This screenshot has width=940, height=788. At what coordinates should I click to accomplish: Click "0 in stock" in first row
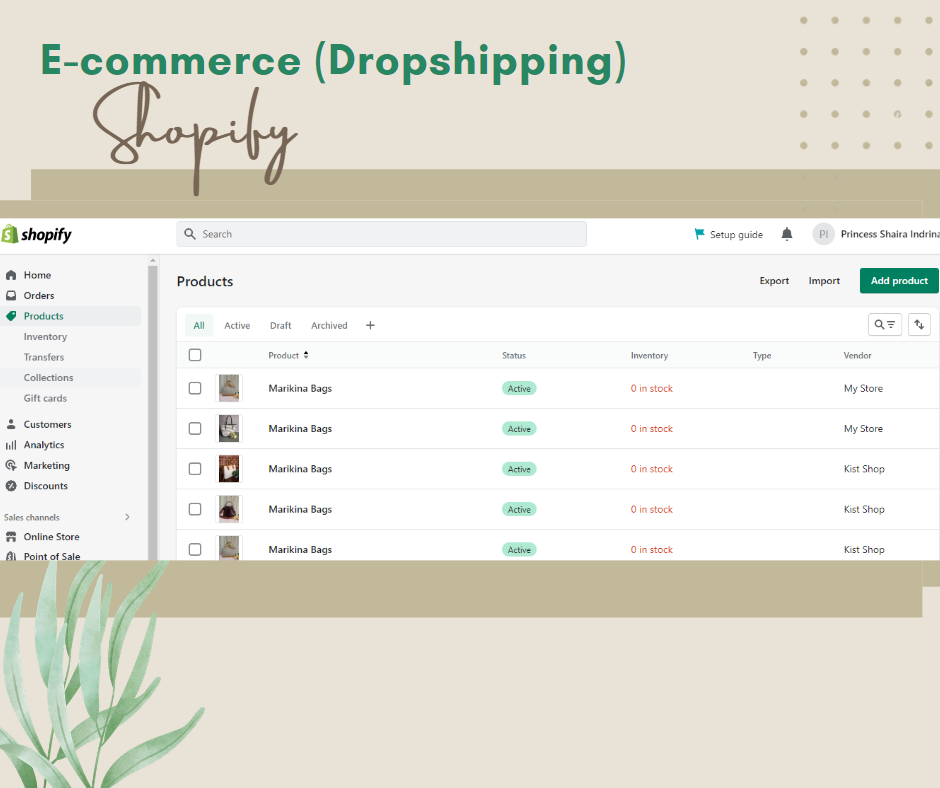[652, 389]
